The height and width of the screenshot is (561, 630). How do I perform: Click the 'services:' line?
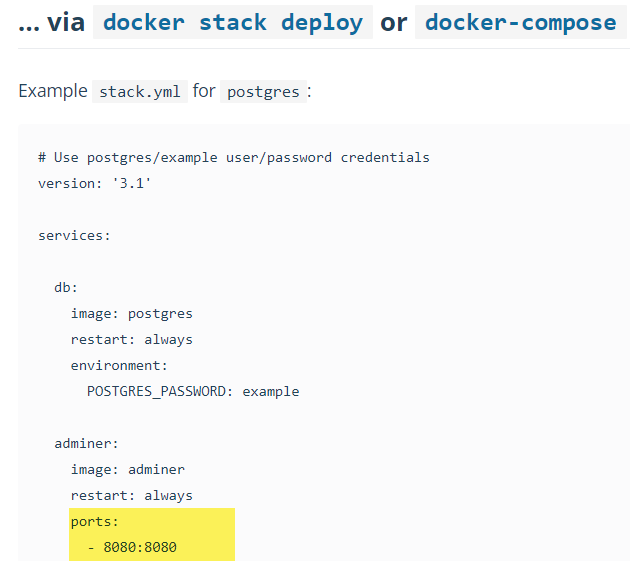(74, 235)
